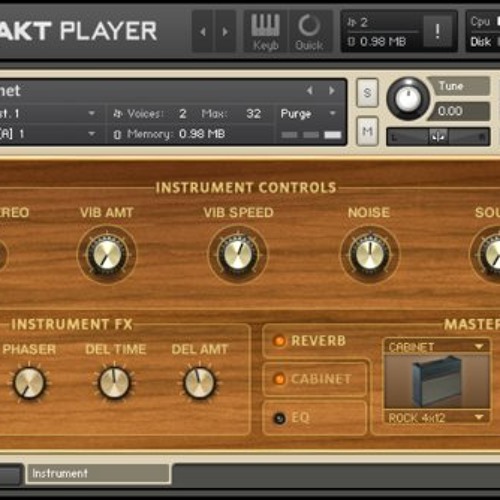
Task: Click the INSTRUMENT CONTROLS heading
Action: pos(246,188)
